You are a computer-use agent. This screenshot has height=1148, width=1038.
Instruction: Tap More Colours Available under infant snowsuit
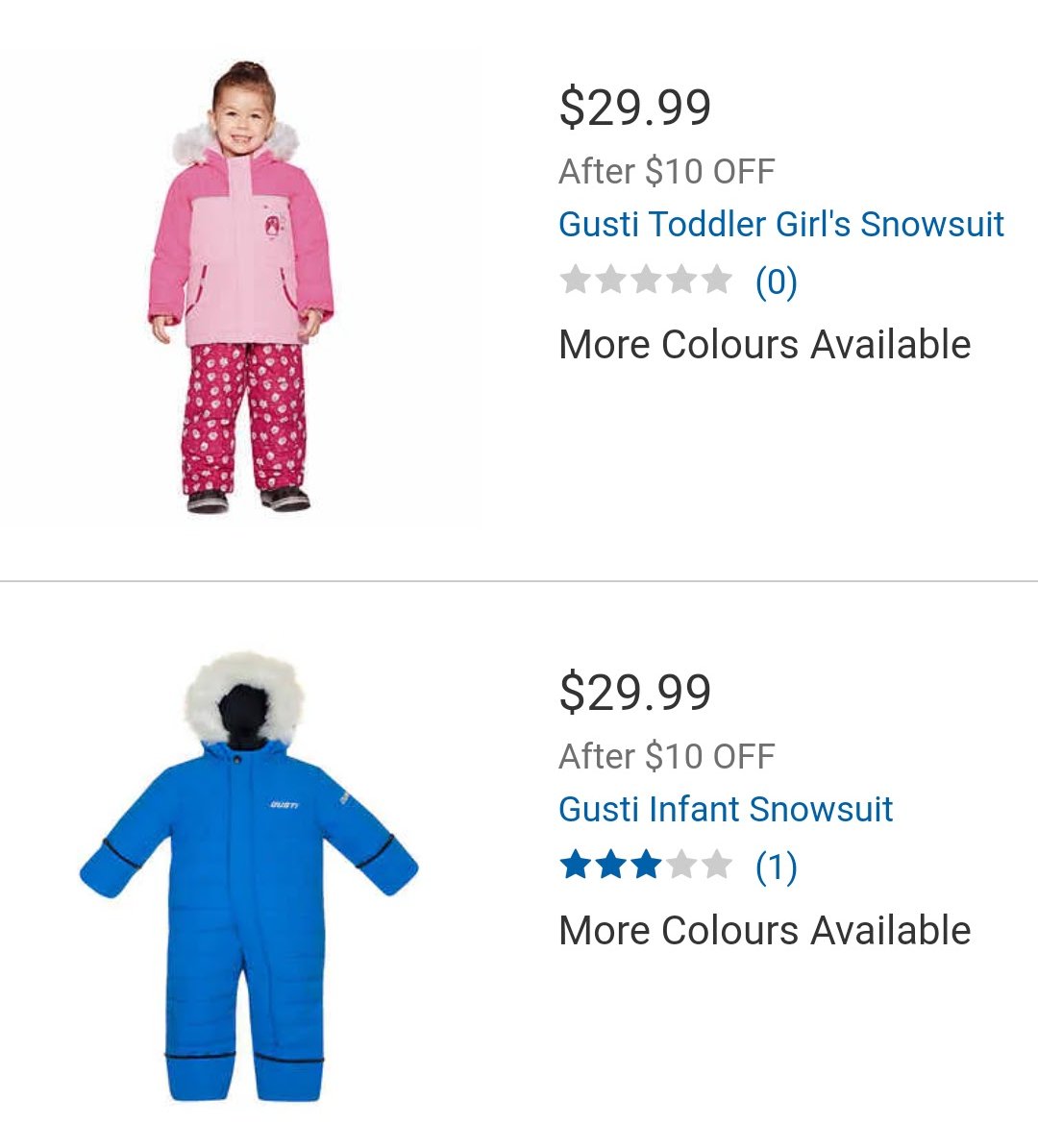point(765,930)
